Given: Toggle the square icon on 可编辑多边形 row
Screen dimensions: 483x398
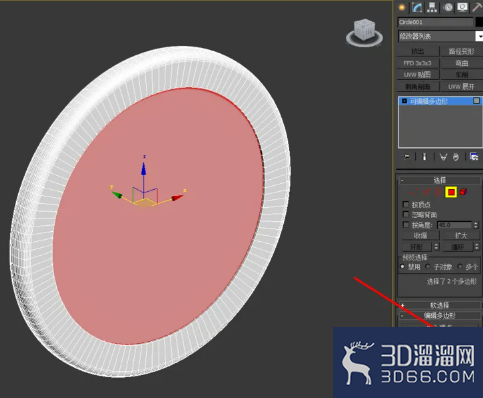Looking at the screenshot, I should point(476,101).
